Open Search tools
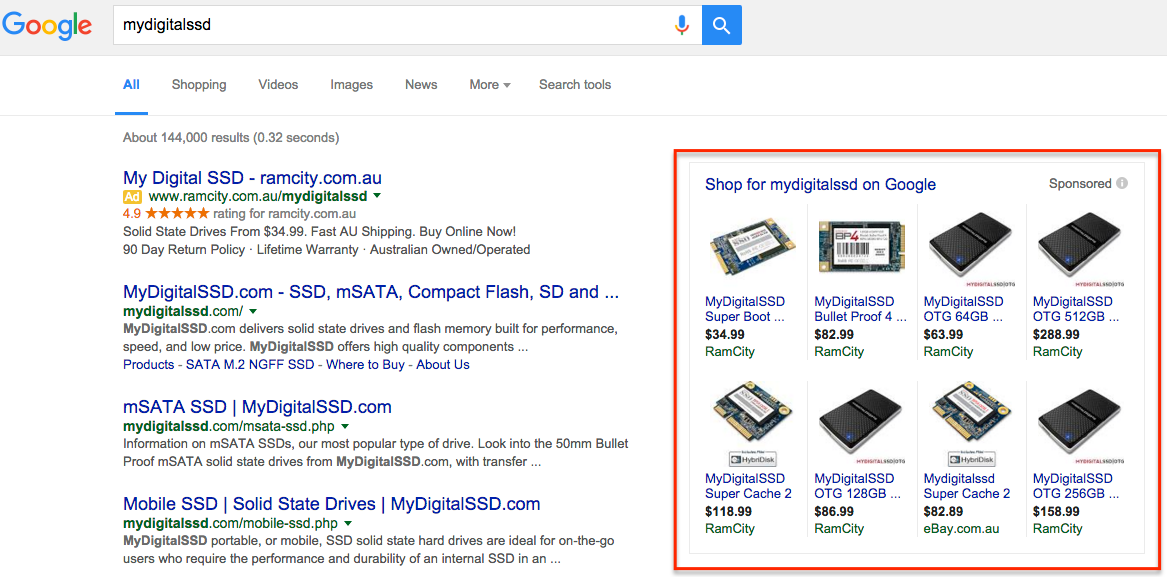The image size is (1167, 577). coord(575,85)
